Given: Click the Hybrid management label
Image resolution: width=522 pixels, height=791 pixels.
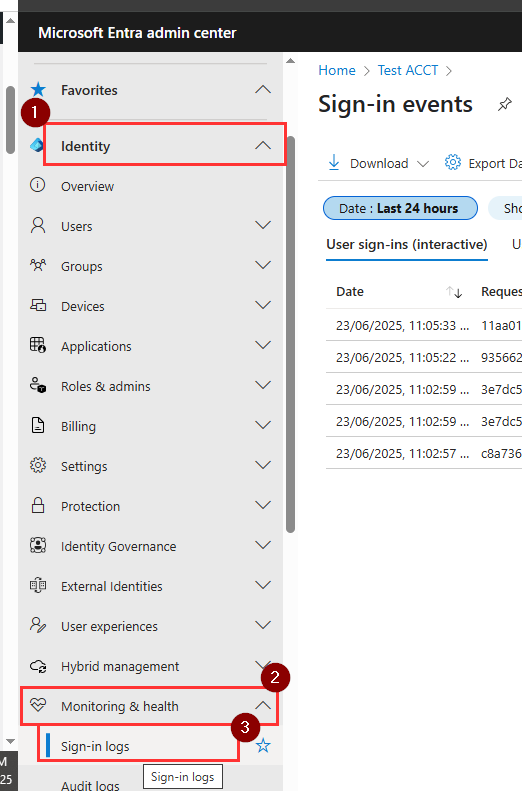Looking at the screenshot, I should (120, 666).
